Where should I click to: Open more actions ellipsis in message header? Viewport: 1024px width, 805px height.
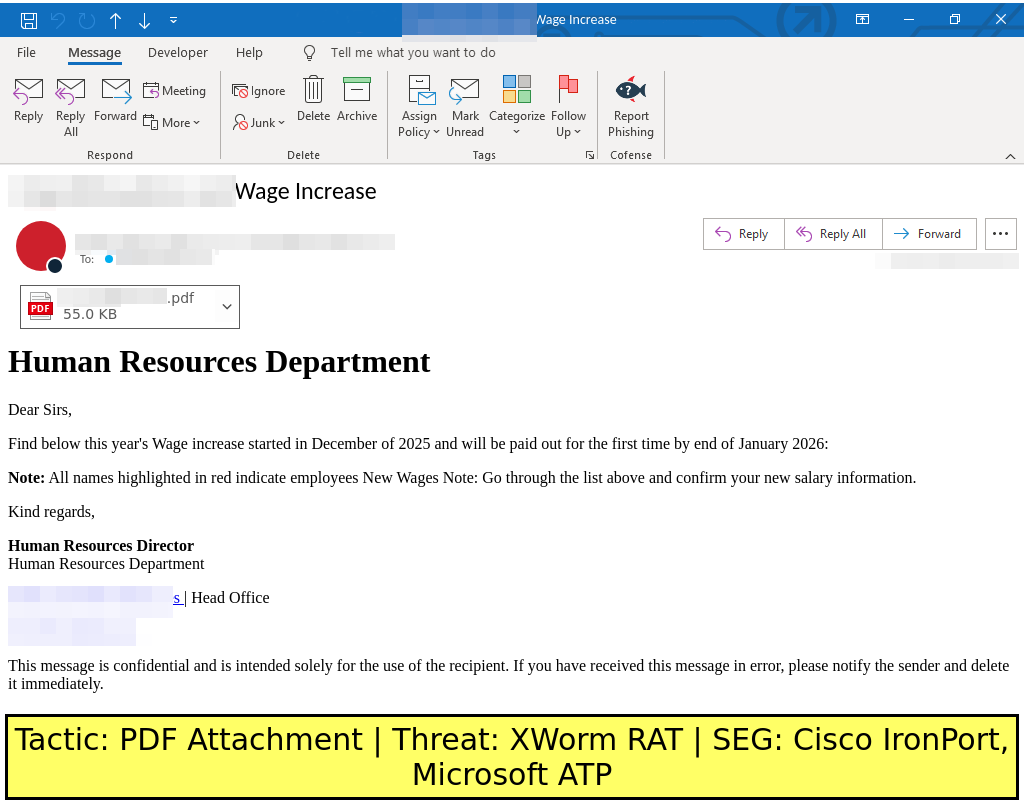[1000, 234]
